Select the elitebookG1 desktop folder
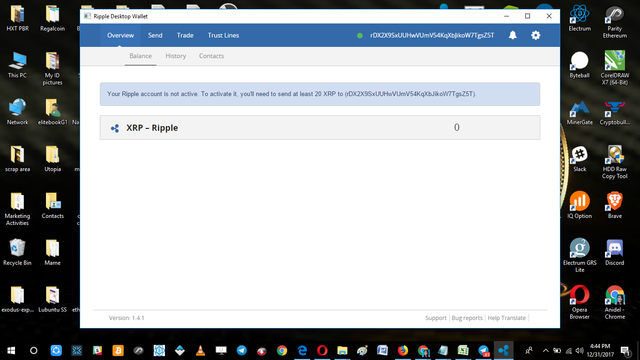Screen dimensions: 640x360 pyautogui.click(x=52, y=112)
